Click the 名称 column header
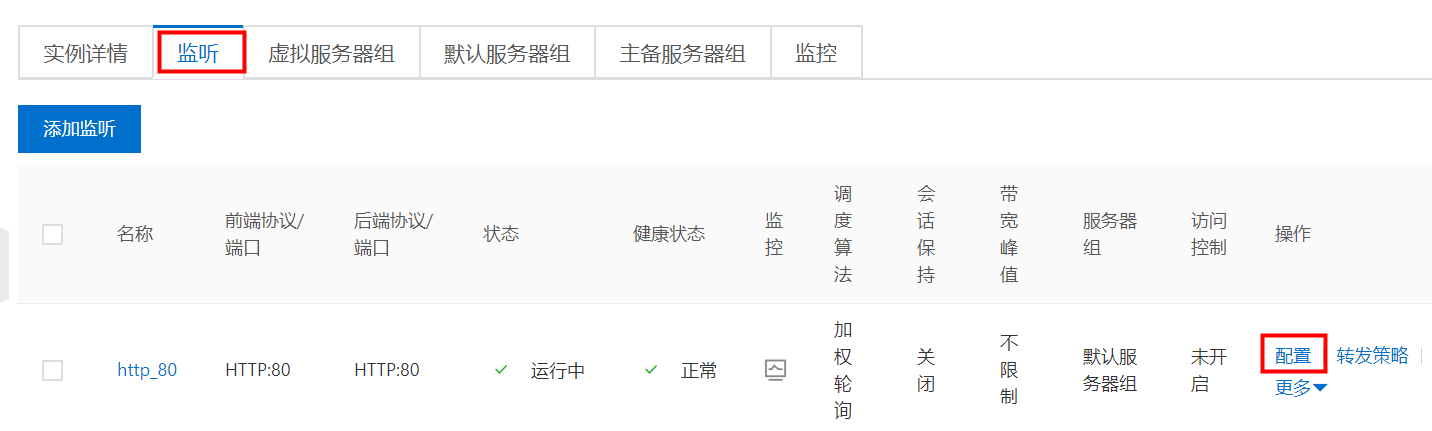This screenshot has width=1432, height=431. [x=135, y=234]
